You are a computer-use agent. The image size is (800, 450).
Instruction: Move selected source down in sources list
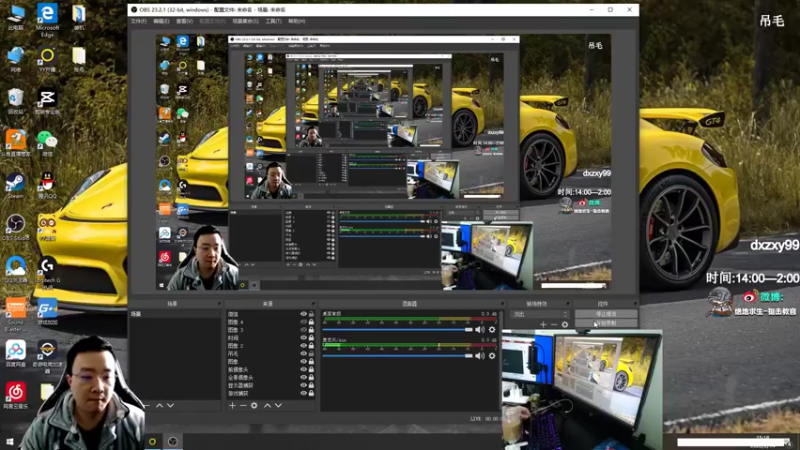tap(278, 406)
